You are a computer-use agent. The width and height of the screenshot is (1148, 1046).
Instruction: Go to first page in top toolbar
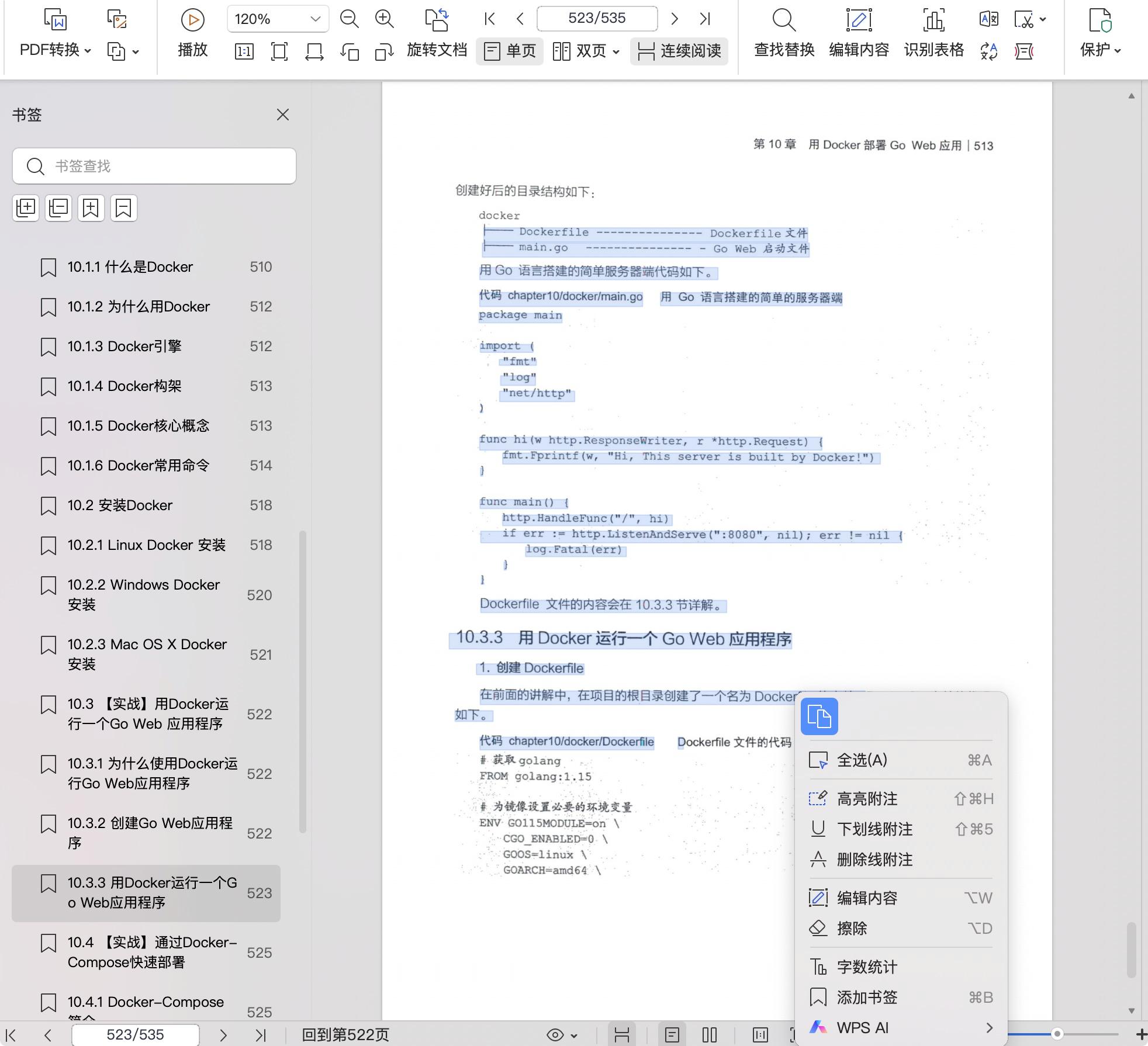490,19
